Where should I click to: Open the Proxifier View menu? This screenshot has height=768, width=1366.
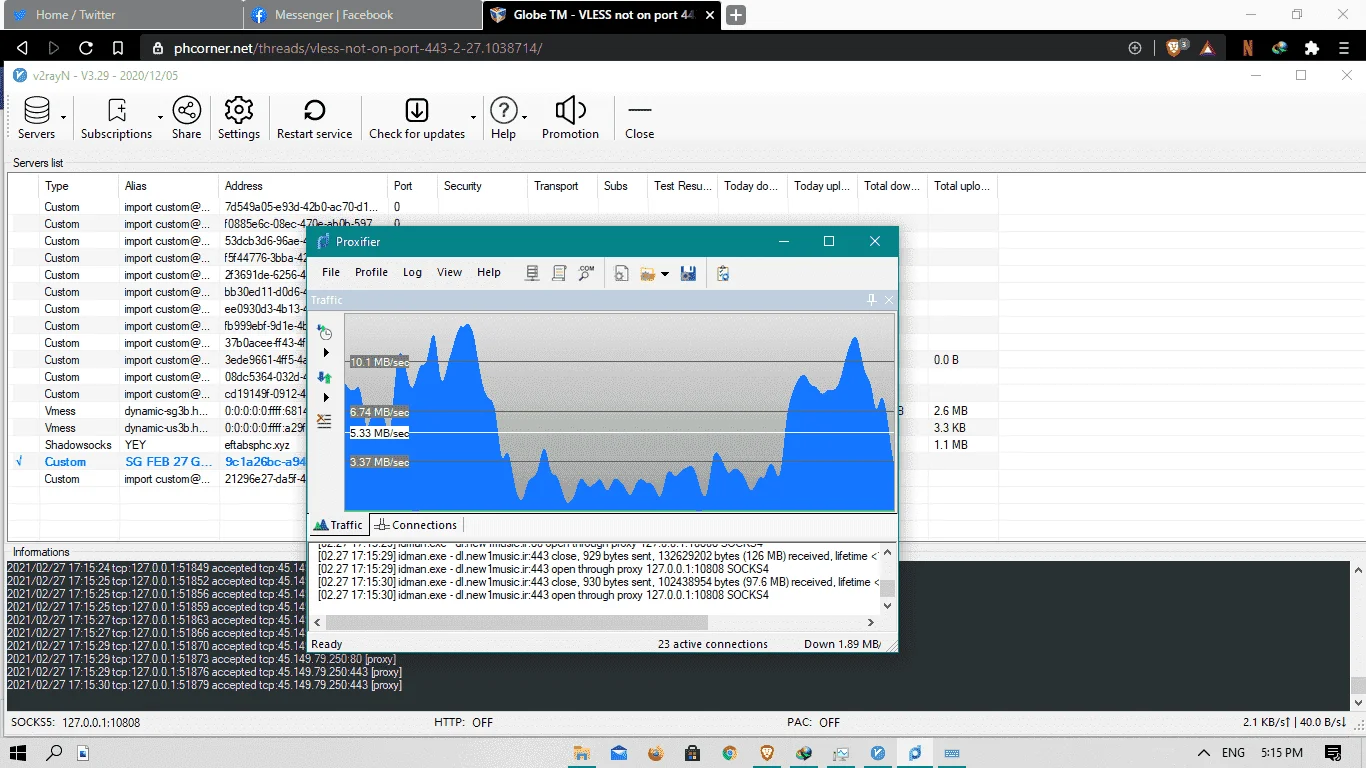(450, 272)
